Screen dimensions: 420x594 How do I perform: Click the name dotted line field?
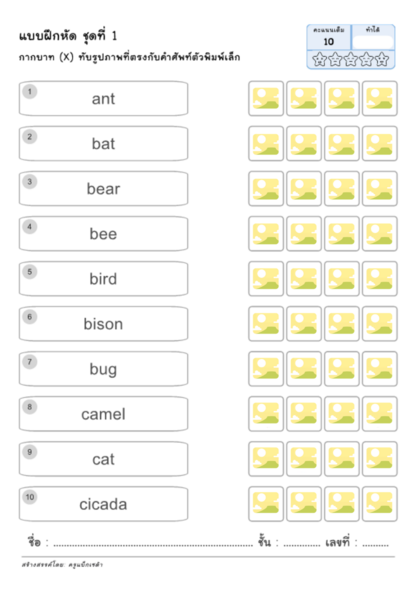click(x=153, y=545)
